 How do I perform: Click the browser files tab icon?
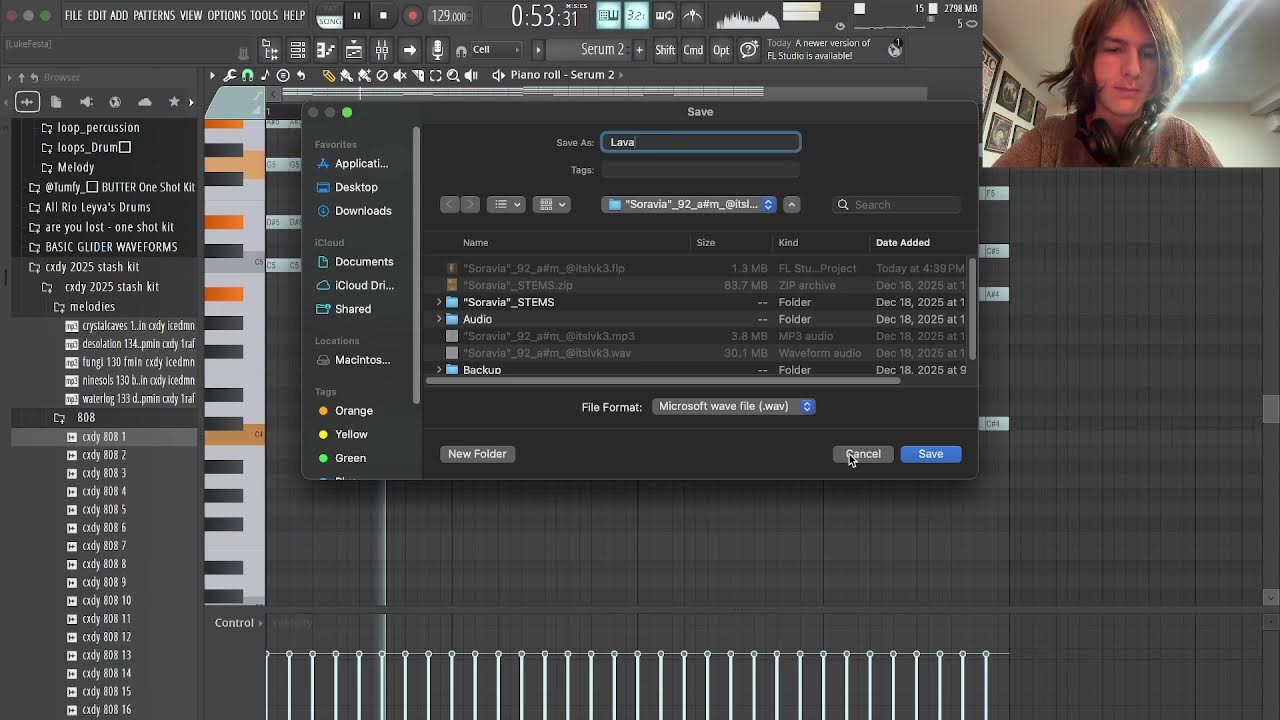pos(56,101)
